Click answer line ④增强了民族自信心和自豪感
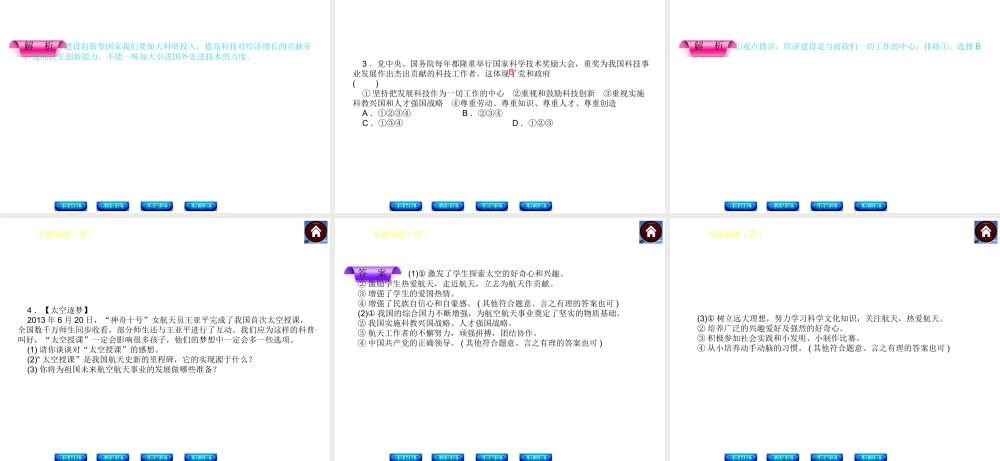 click(x=489, y=304)
